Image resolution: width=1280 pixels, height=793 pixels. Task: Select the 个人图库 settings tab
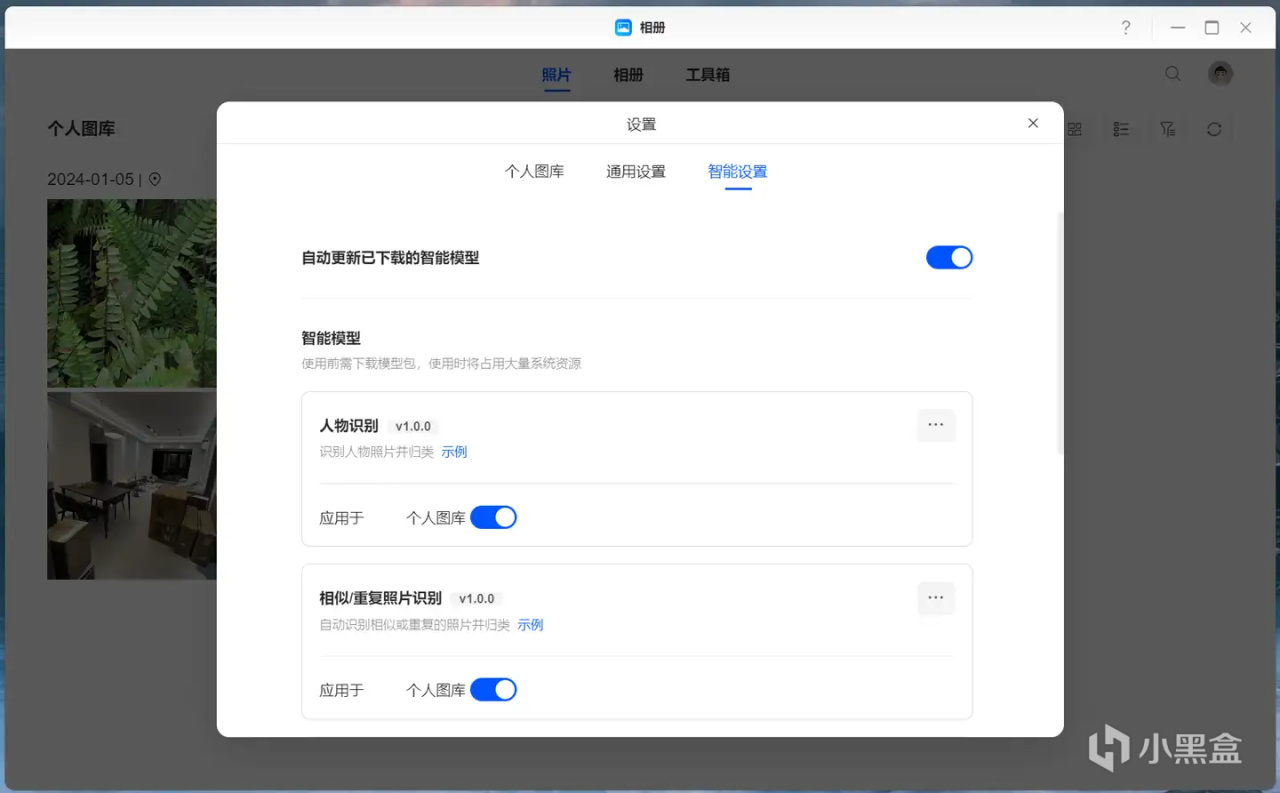pyautogui.click(x=535, y=171)
